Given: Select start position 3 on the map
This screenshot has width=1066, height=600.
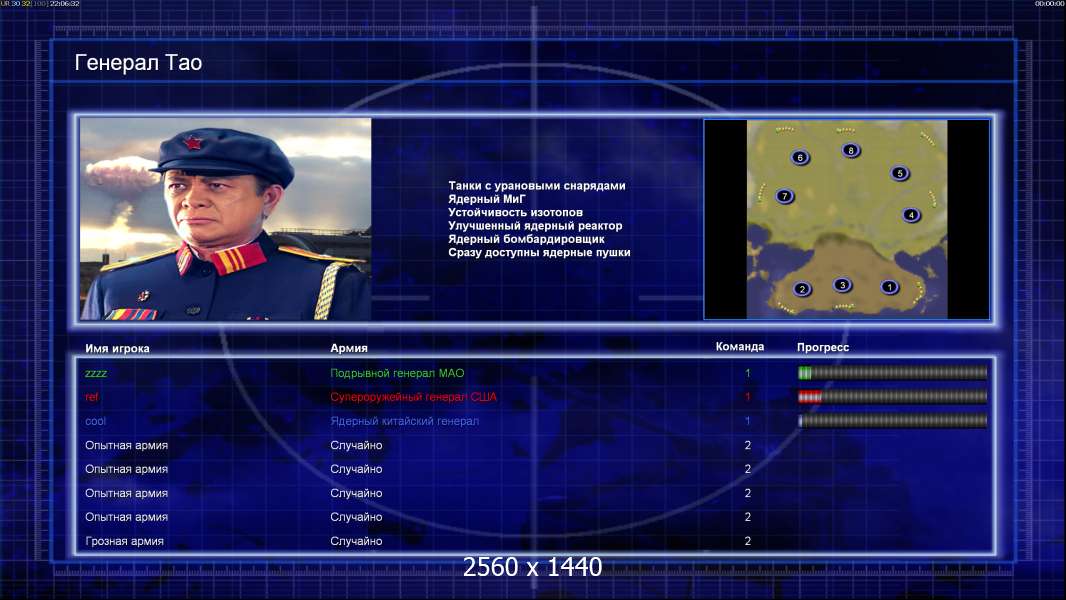Looking at the screenshot, I should coord(842,285).
